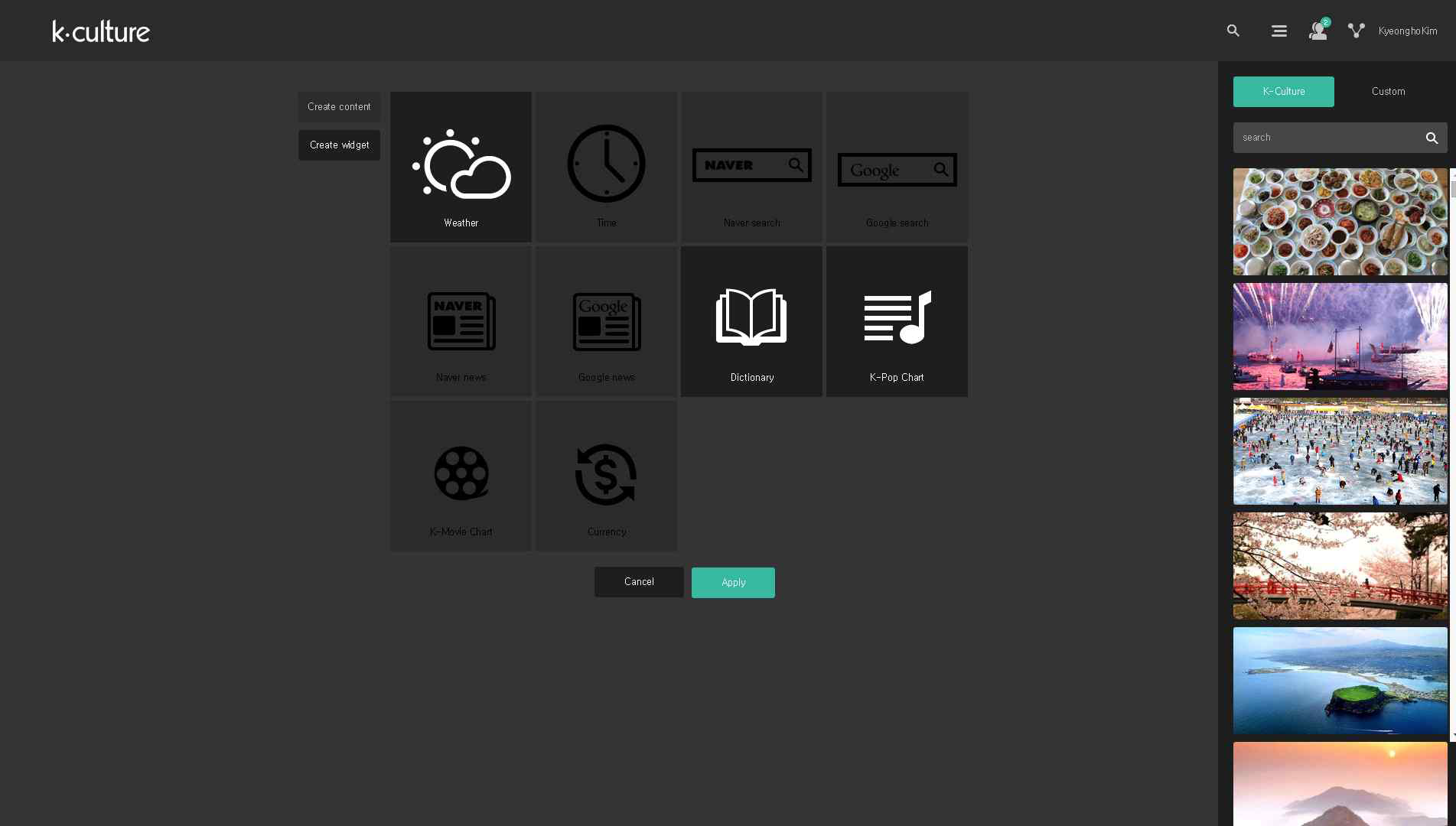Cancel the widget selection
Image resolution: width=1456 pixels, height=826 pixels.
coord(639,582)
